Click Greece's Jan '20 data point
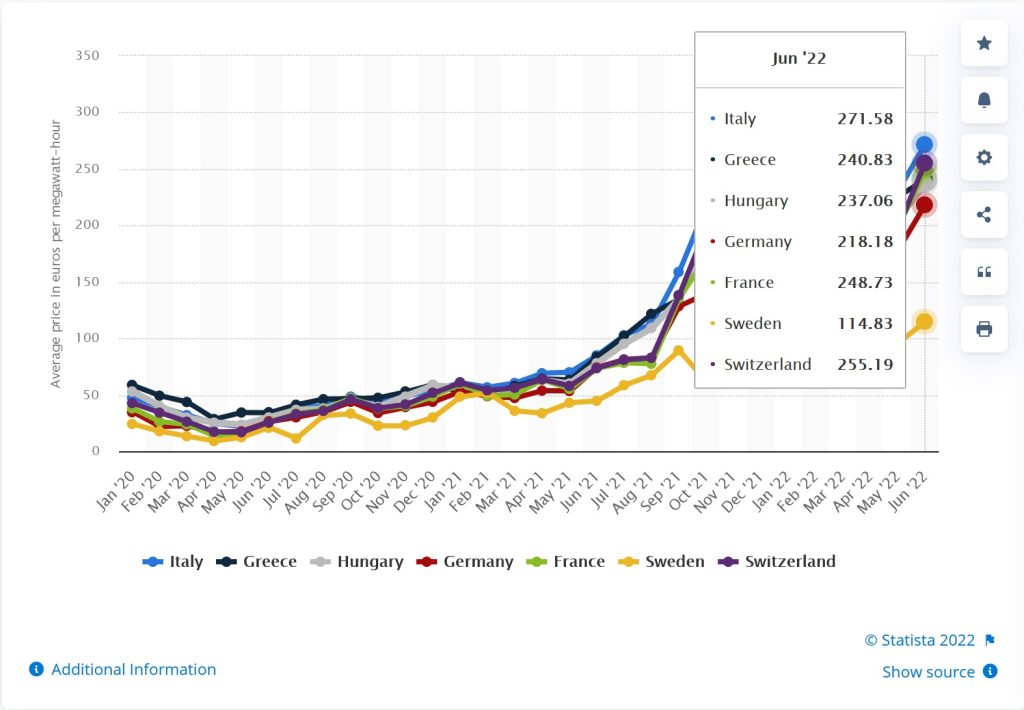This screenshot has width=1024, height=710. pos(132,385)
